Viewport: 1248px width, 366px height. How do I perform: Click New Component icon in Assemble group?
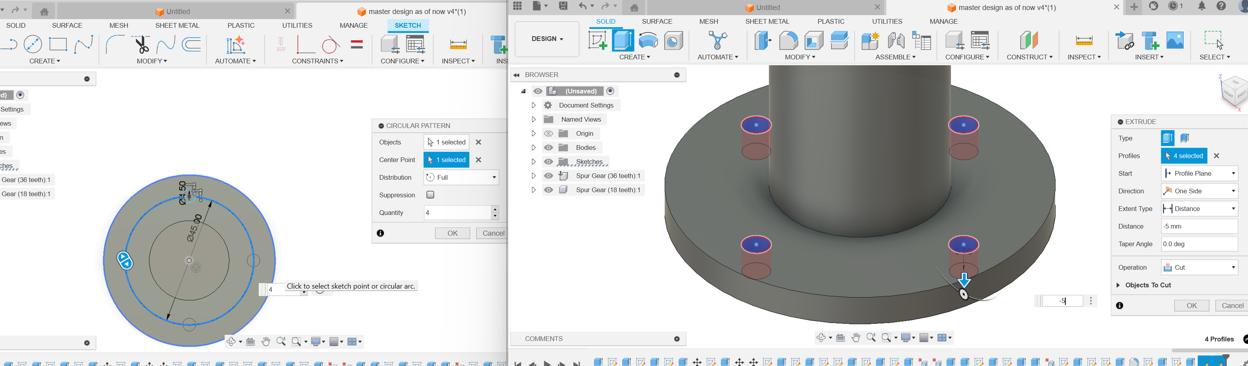click(x=871, y=41)
